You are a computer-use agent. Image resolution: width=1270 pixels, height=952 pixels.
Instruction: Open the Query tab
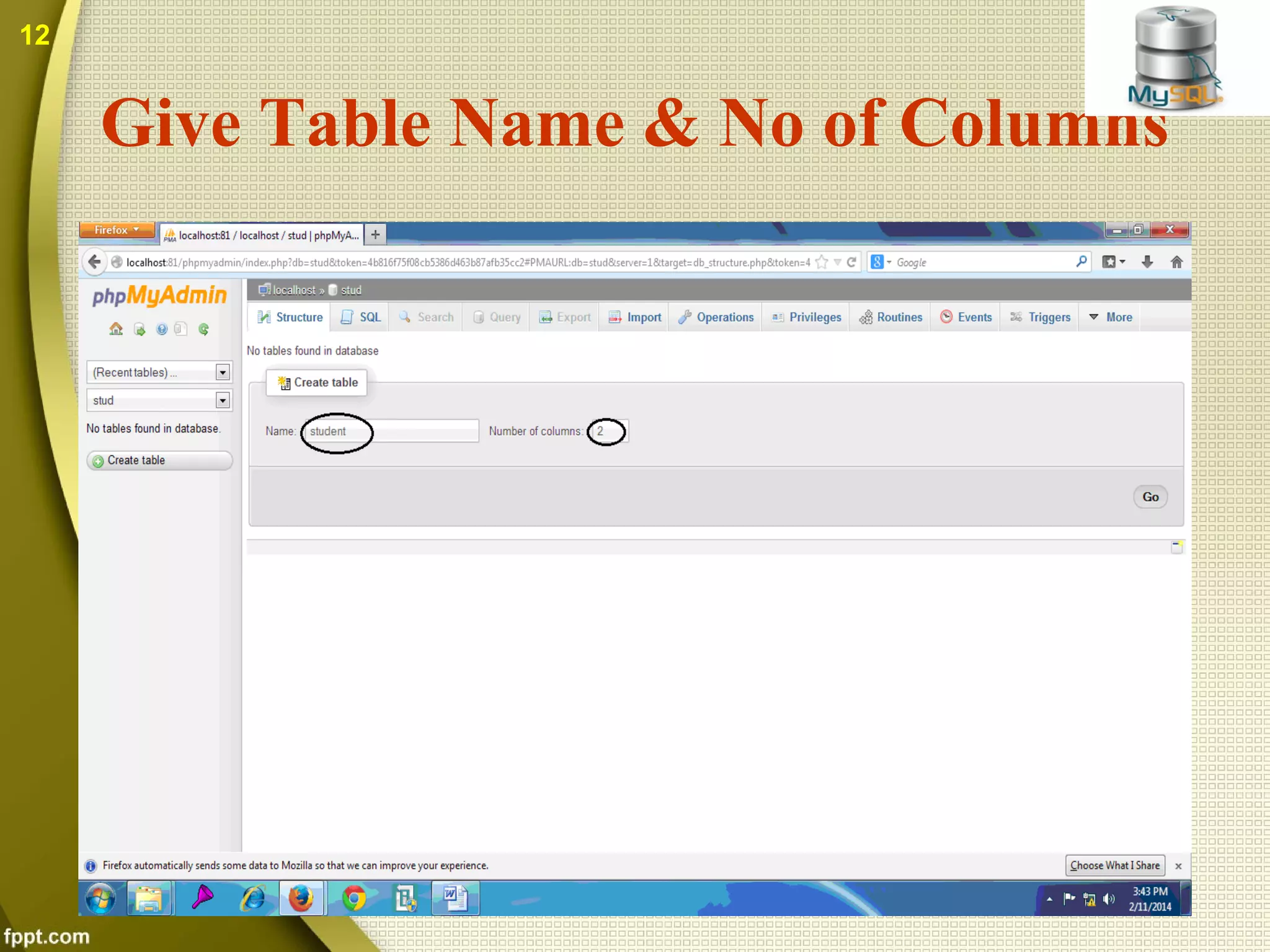click(497, 317)
